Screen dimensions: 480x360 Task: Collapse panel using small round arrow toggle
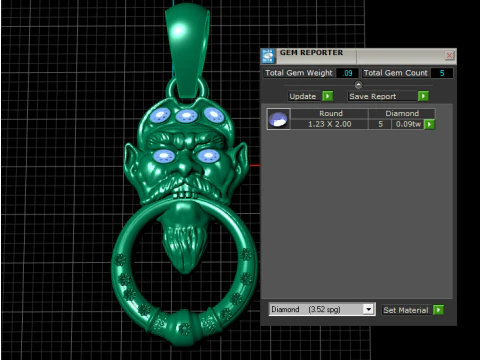pyautogui.click(x=358, y=85)
